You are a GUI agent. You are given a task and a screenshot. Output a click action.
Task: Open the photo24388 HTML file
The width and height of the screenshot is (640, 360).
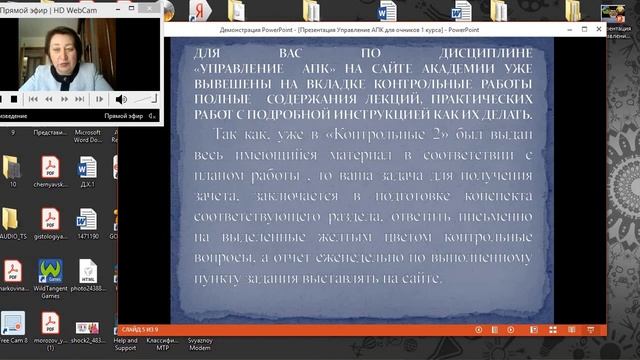tap(87, 275)
